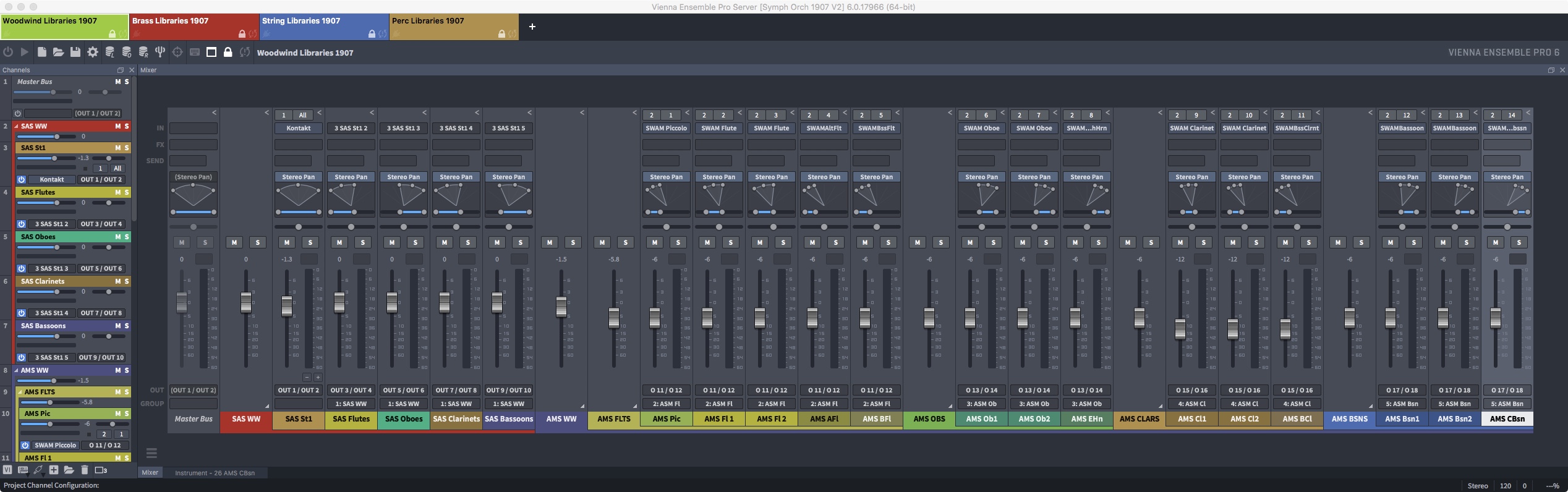Click the white square window icon in toolbar
Screen dimensions: 1568x492
click(x=211, y=53)
